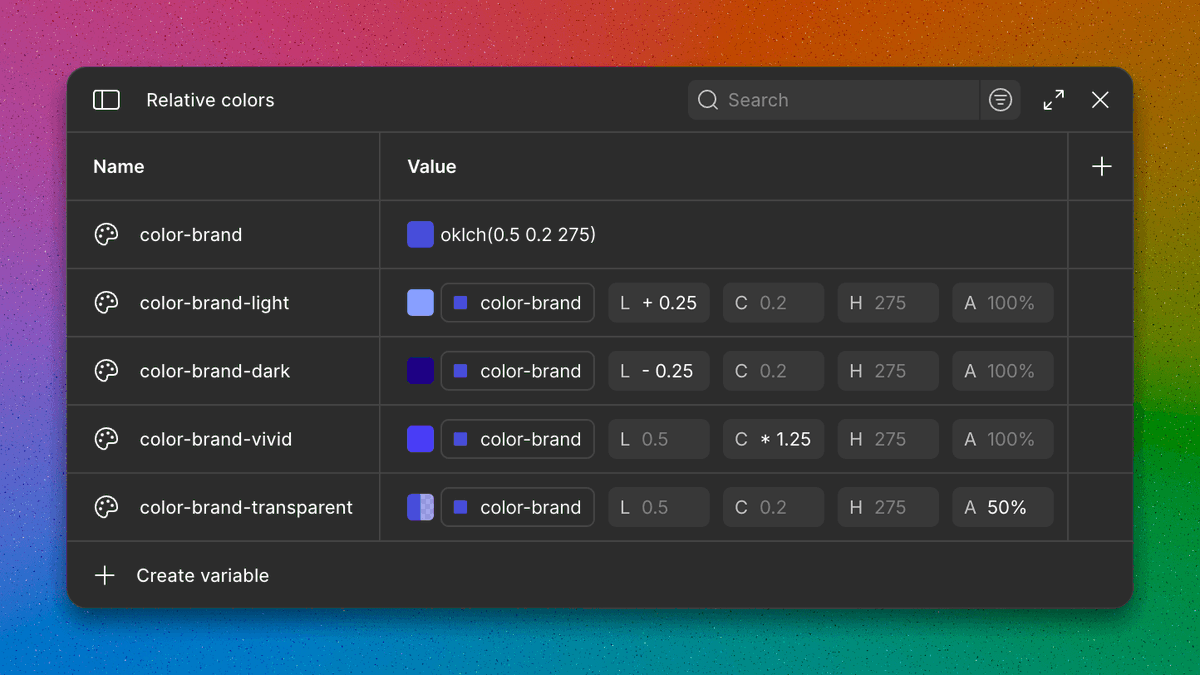Select the color-brand-transparent variable name

tap(246, 507)
